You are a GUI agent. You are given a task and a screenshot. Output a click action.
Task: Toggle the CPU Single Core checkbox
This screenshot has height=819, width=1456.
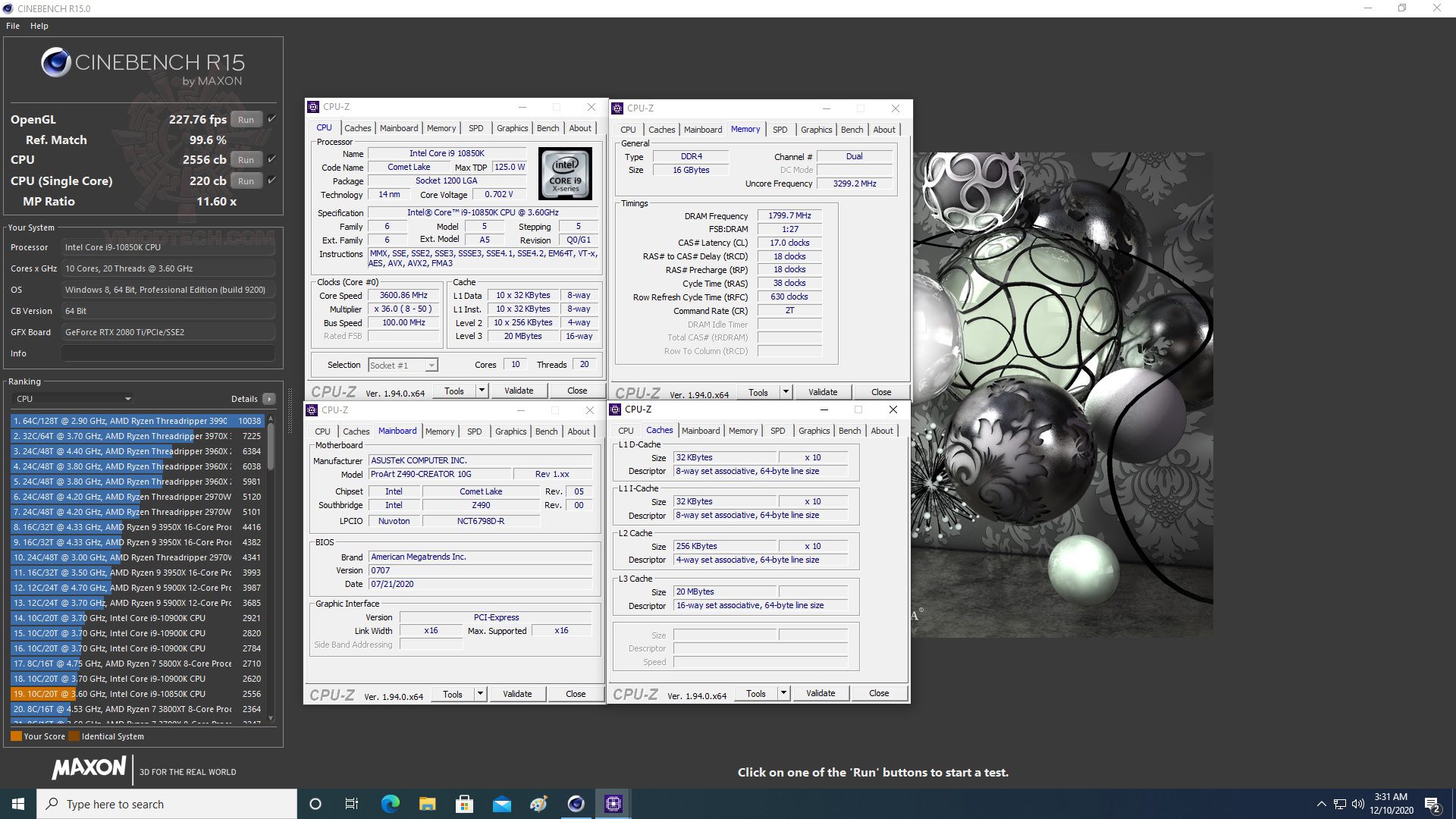(271, 180)
